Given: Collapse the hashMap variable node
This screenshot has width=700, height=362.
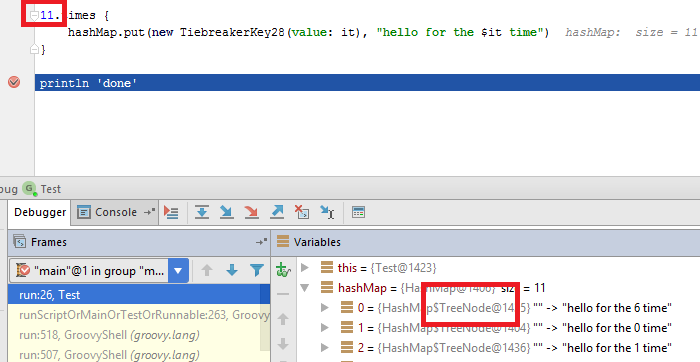Looking at the screenshot, I should point(305,288).
